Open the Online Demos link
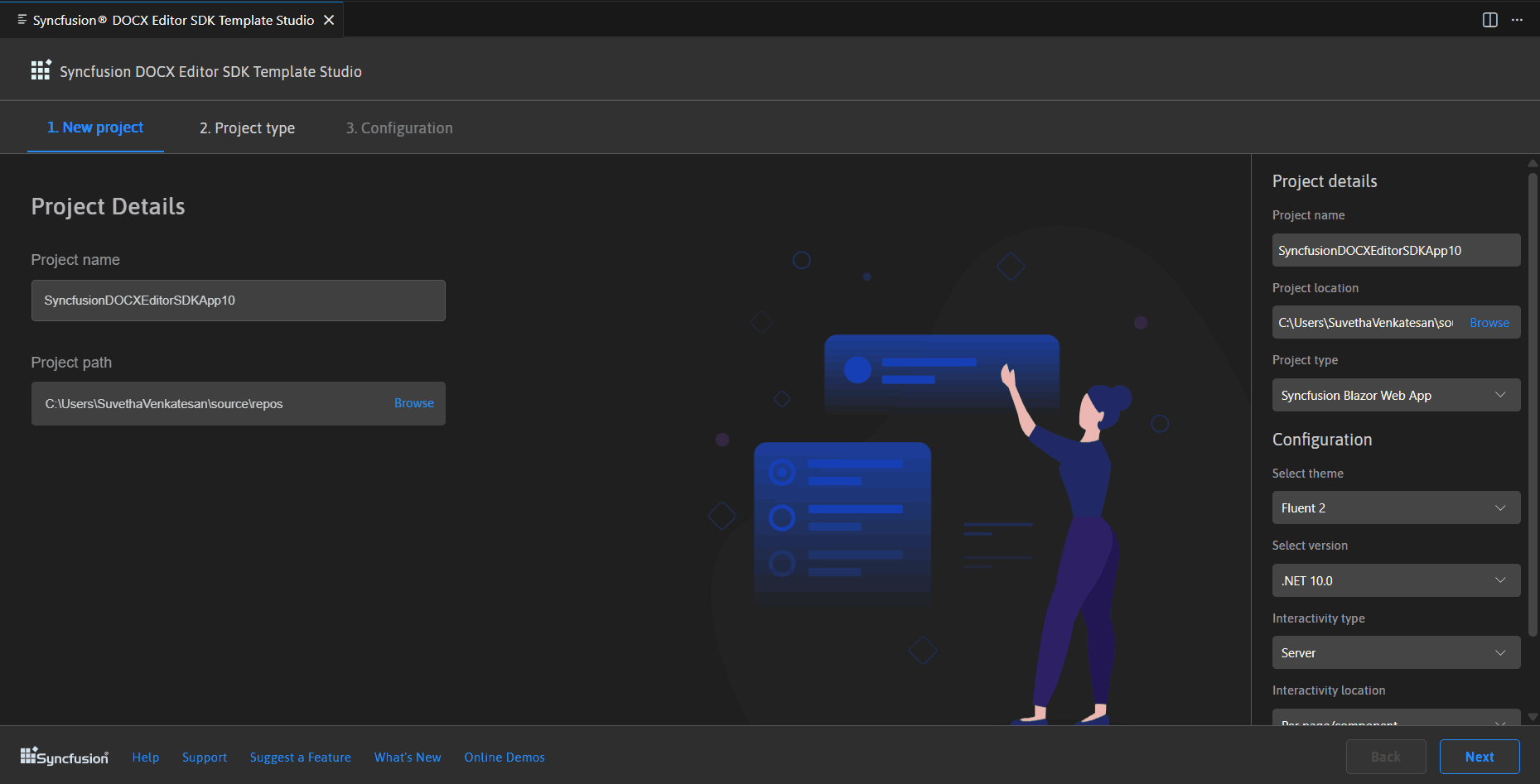 [x=504, y=757]
